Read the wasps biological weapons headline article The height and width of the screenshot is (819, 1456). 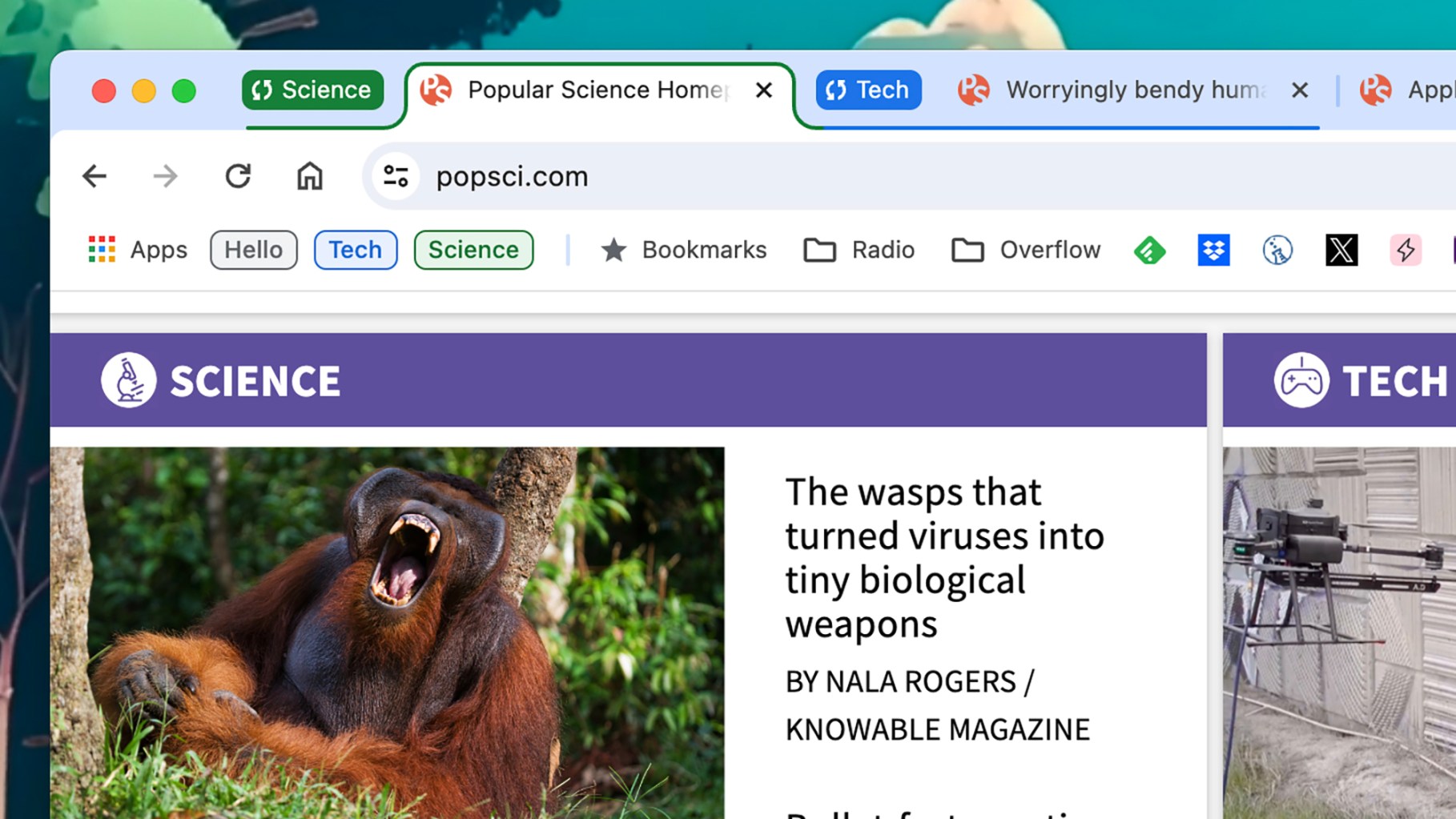click(945, 558)
